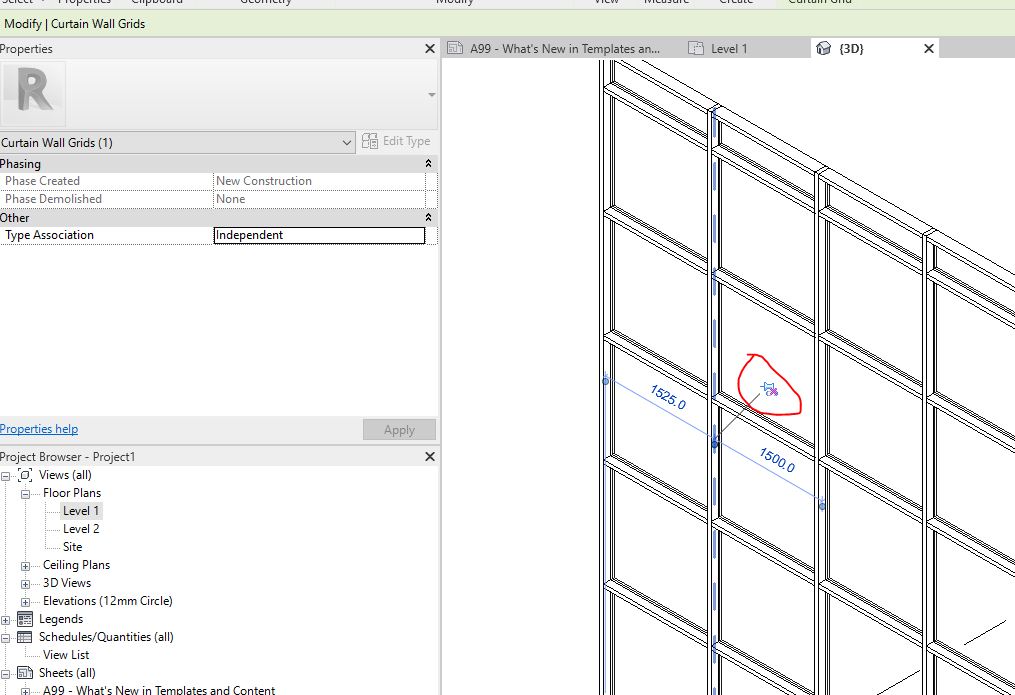Viewport: 1015px width, 695px height.
Task: Select Level 2 floor plan in browser
Action: [81, 529]
